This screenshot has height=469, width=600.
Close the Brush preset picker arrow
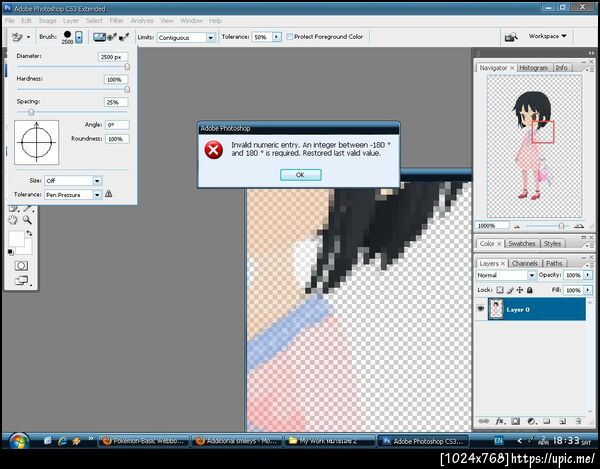point(79,37)
